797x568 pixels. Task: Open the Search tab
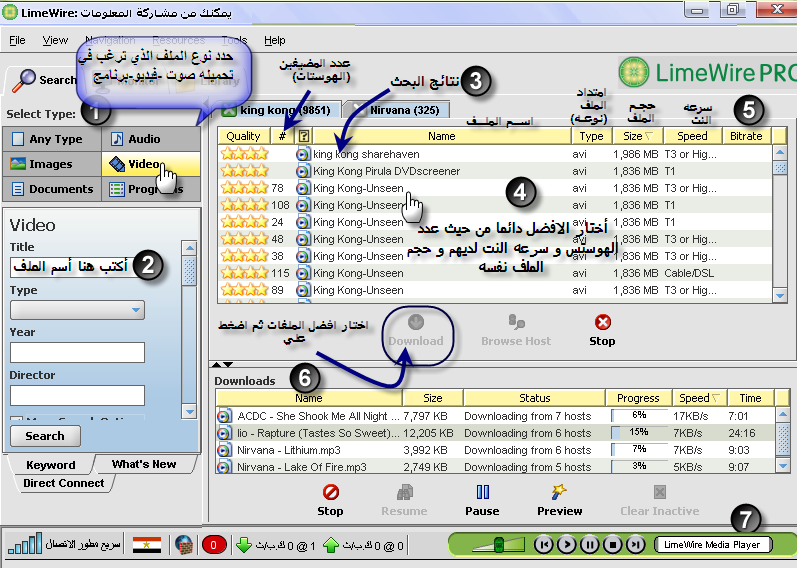[x=43, y=80]
